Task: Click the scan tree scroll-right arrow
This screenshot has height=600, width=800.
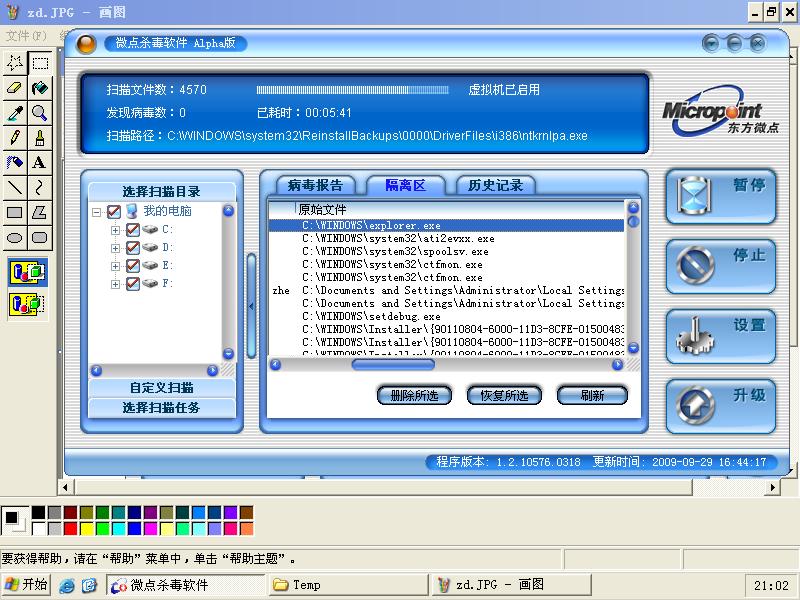Action: pos(213,370)
